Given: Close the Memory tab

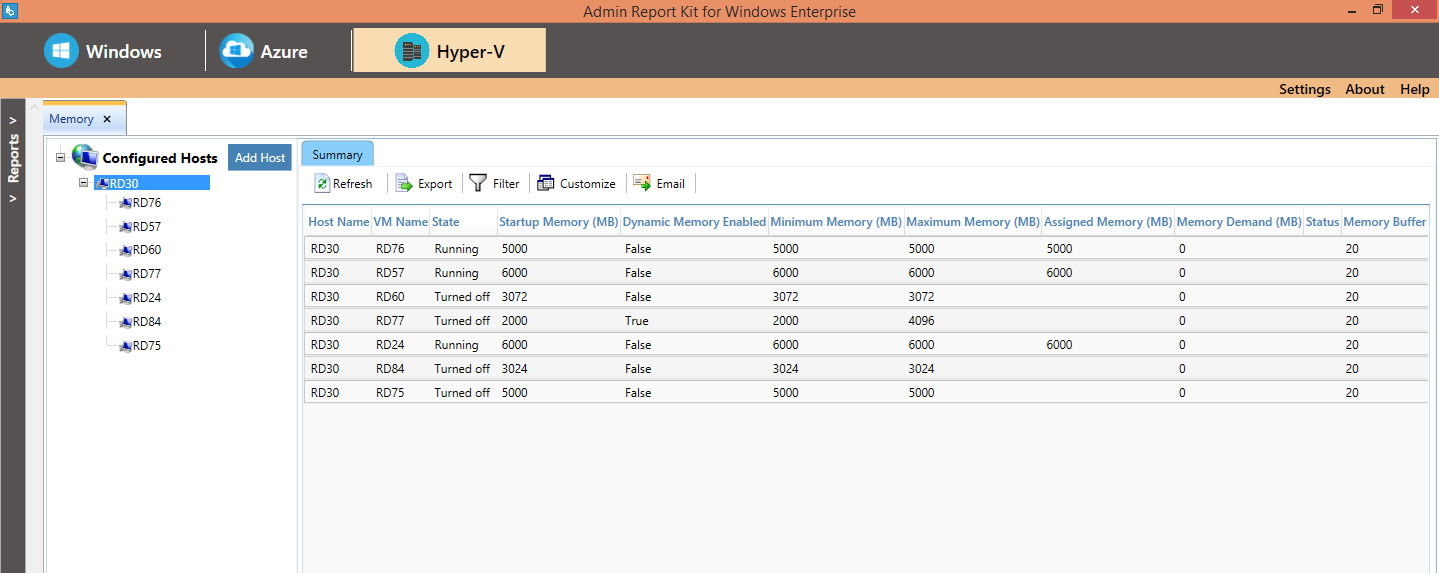Looking at the screenshot, I should click(x=107, y=118).
